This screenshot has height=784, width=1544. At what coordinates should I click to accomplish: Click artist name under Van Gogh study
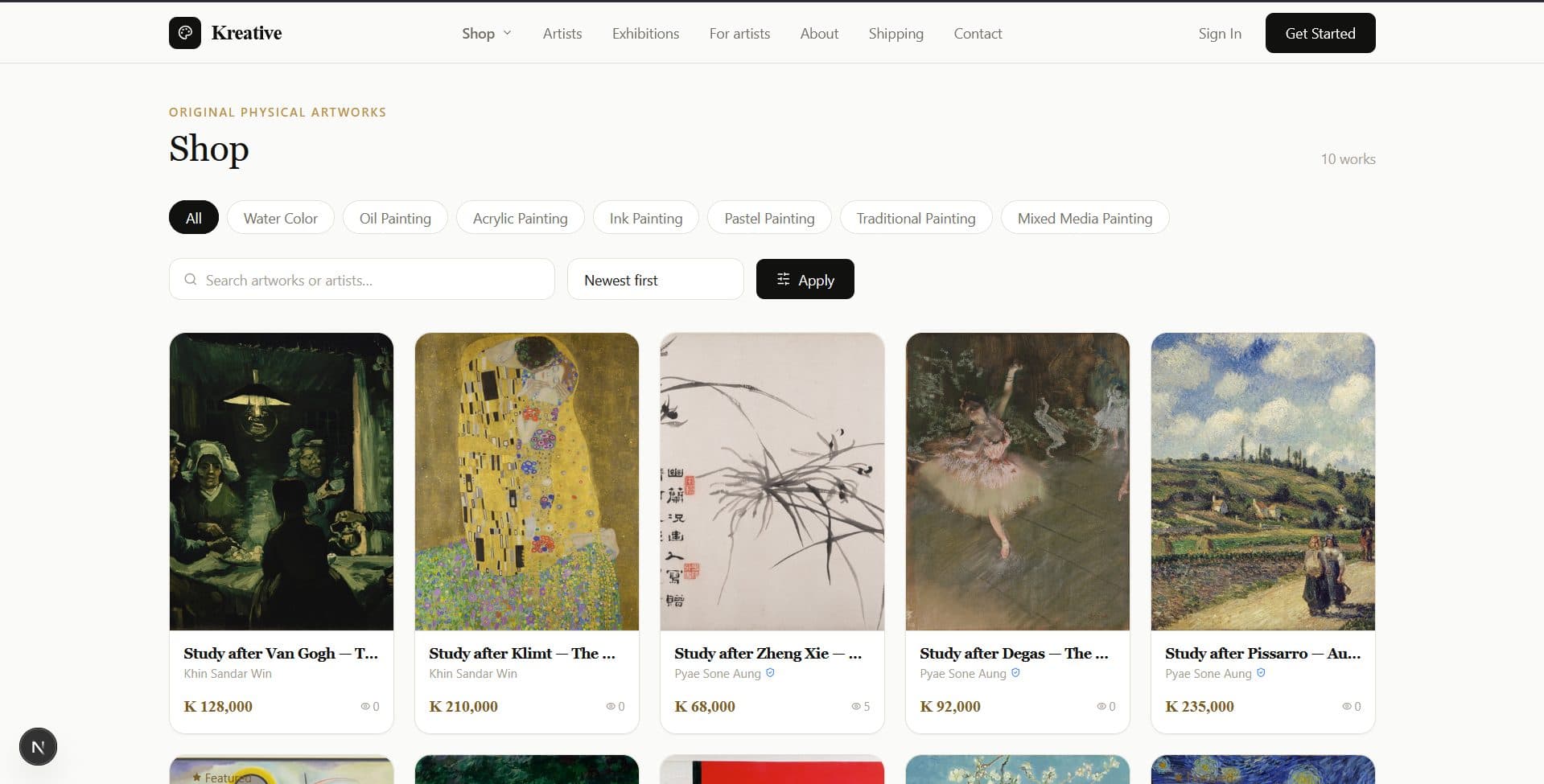click(x=228, y=674)
